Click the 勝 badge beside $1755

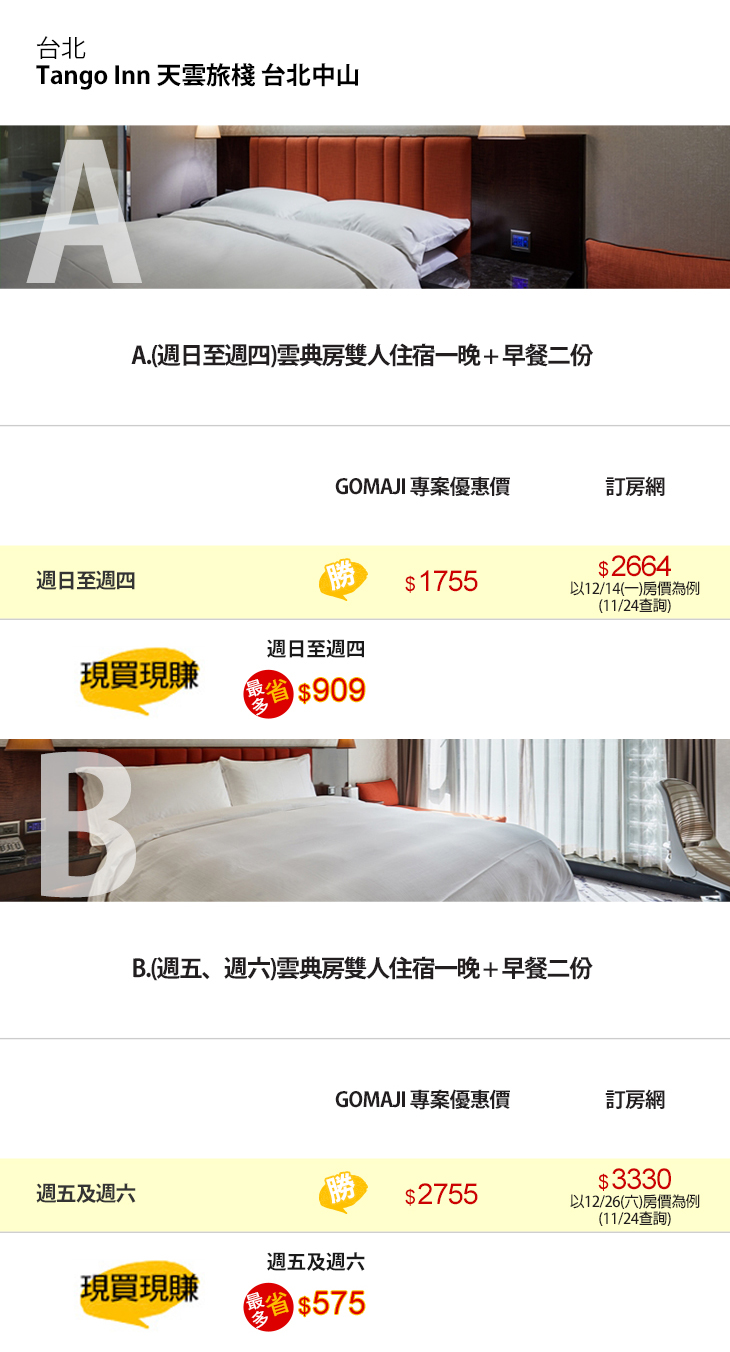[342, 580]
